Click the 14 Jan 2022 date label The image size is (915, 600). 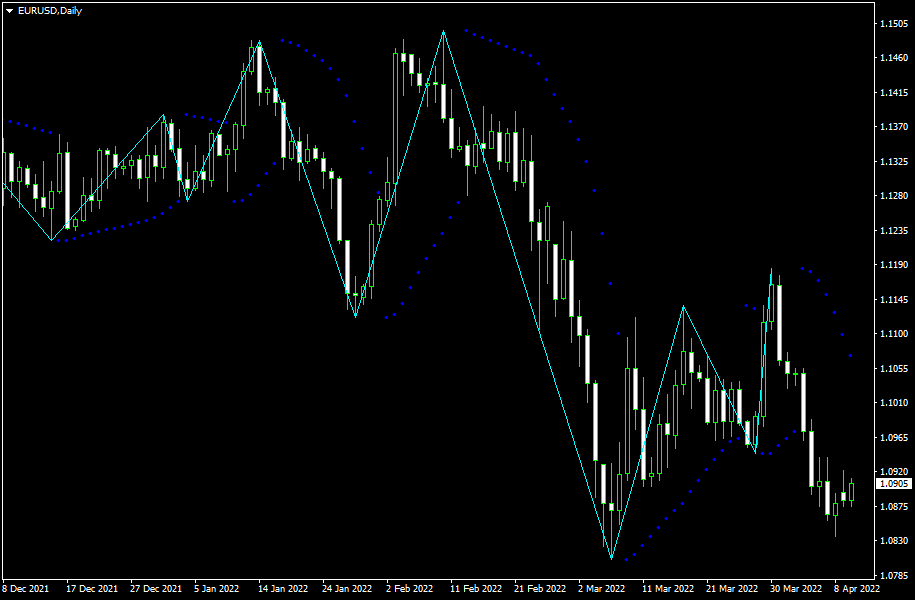(x=283, y=588)
